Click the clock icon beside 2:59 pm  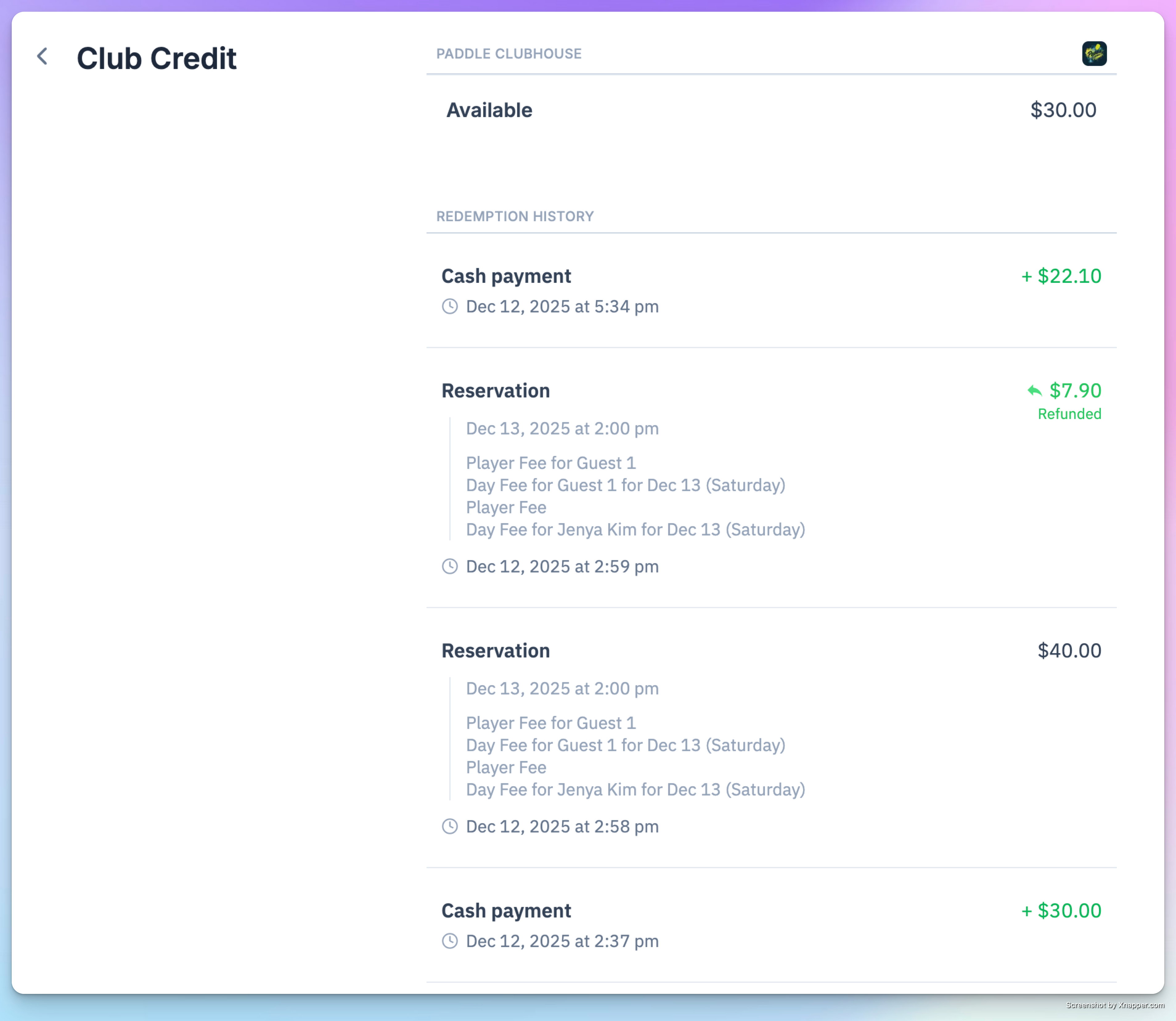tap(450, 566)
